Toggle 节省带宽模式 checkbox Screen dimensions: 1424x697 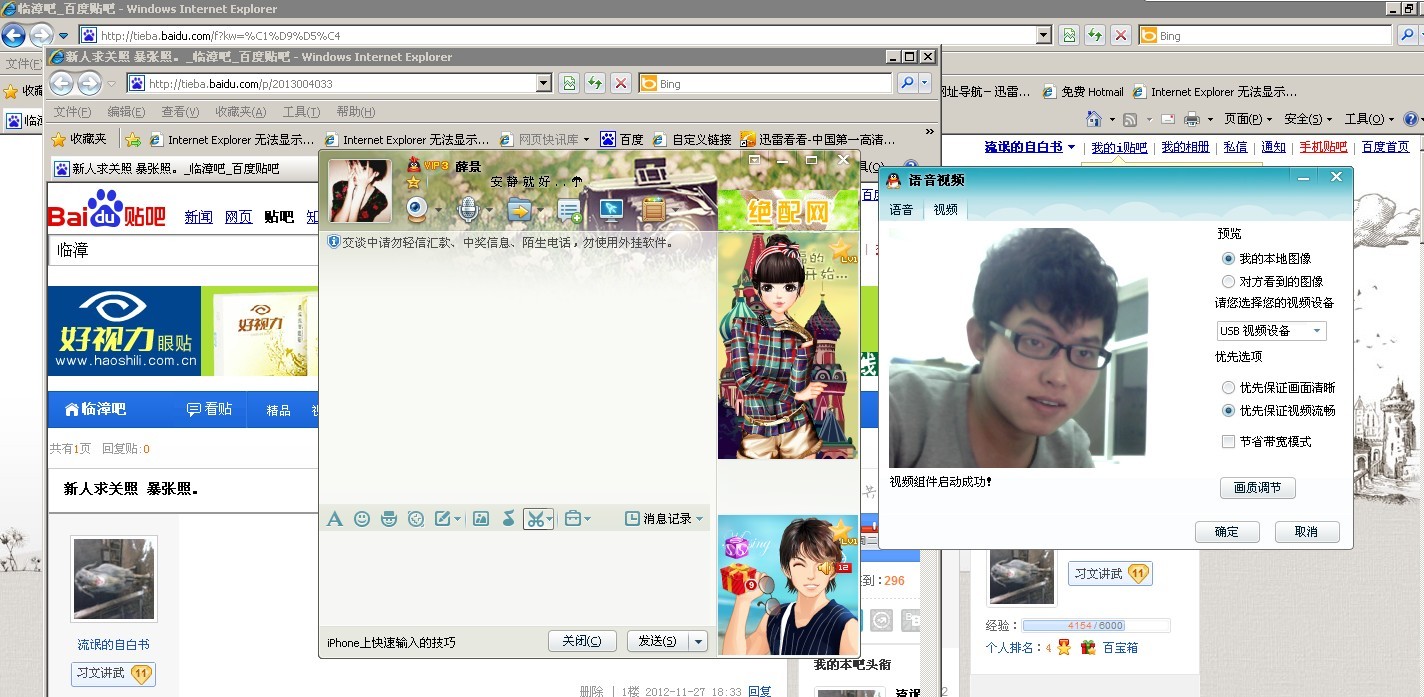click(1228, 442)
